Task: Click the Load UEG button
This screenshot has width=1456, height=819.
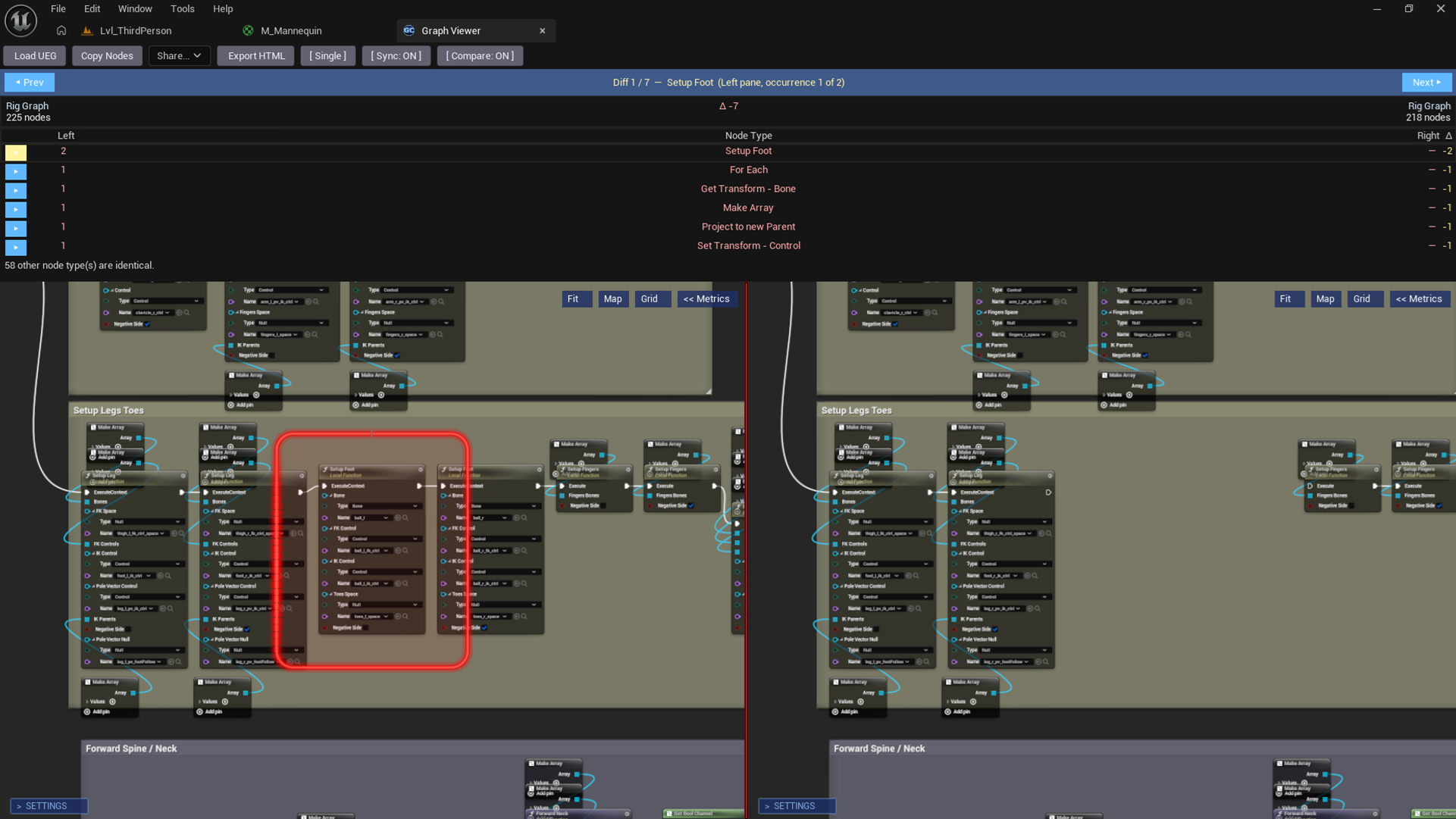Action: (x=35, y=56)
